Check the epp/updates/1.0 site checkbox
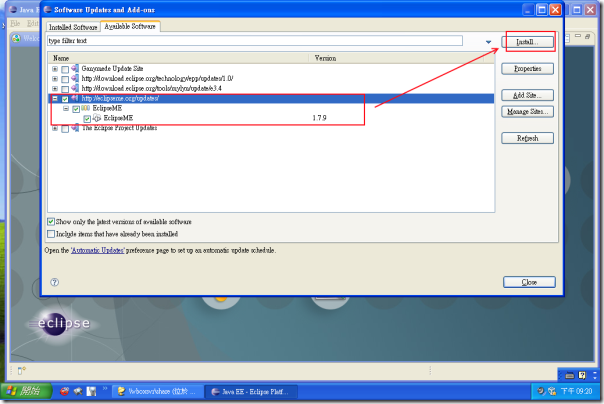The image size is (604, 404). 65,79
